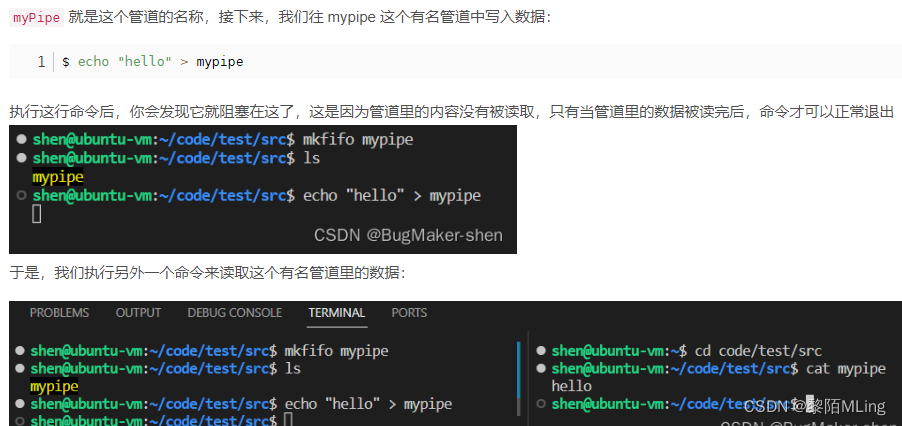Click line number 1 in the code block
The width and height of the screenshot is (902, 426).
(41, 61)
